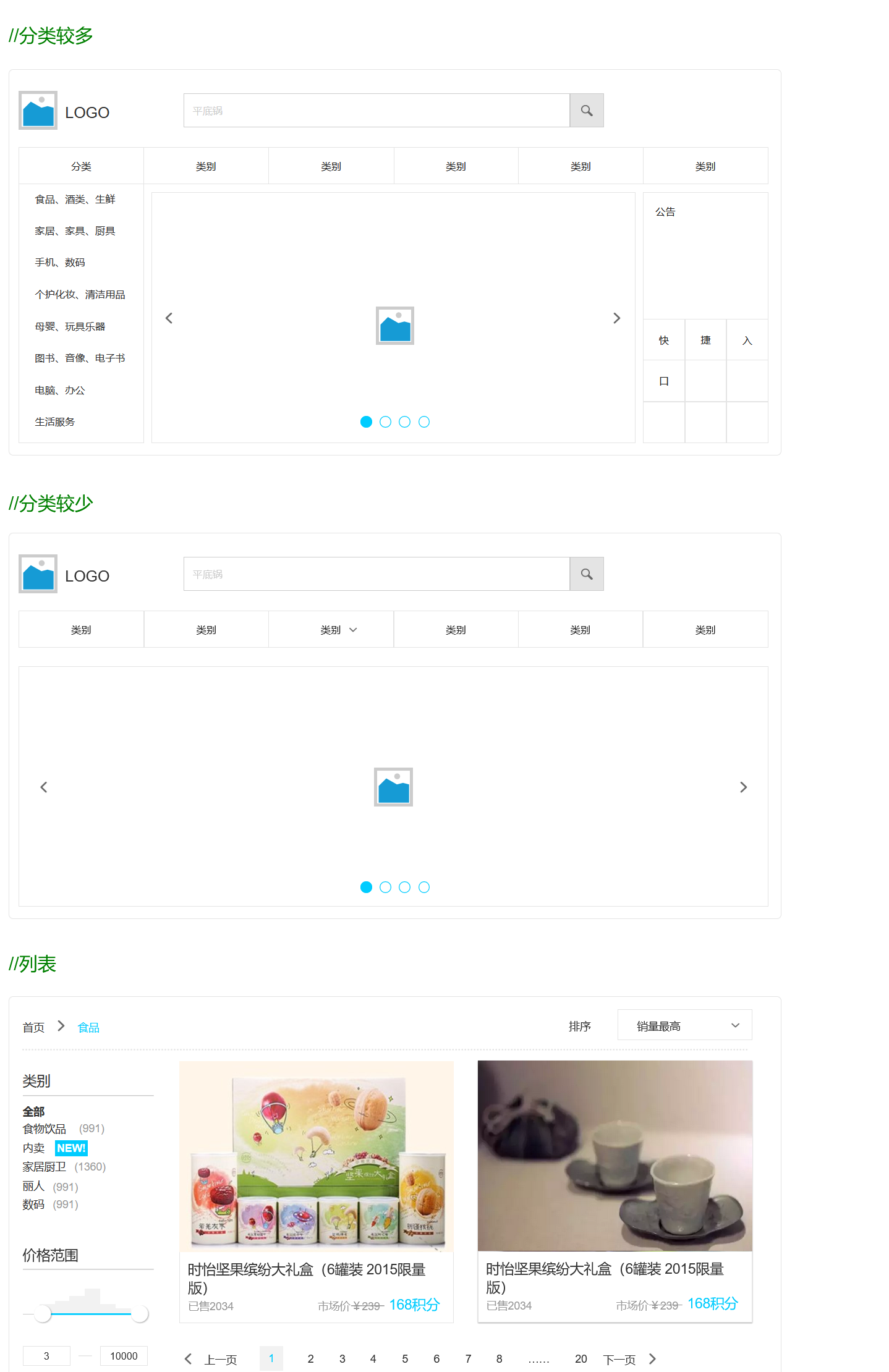The image size is (889, 1372).
Task: Show the previous slide in the small carousel
Action: [169, 318]
